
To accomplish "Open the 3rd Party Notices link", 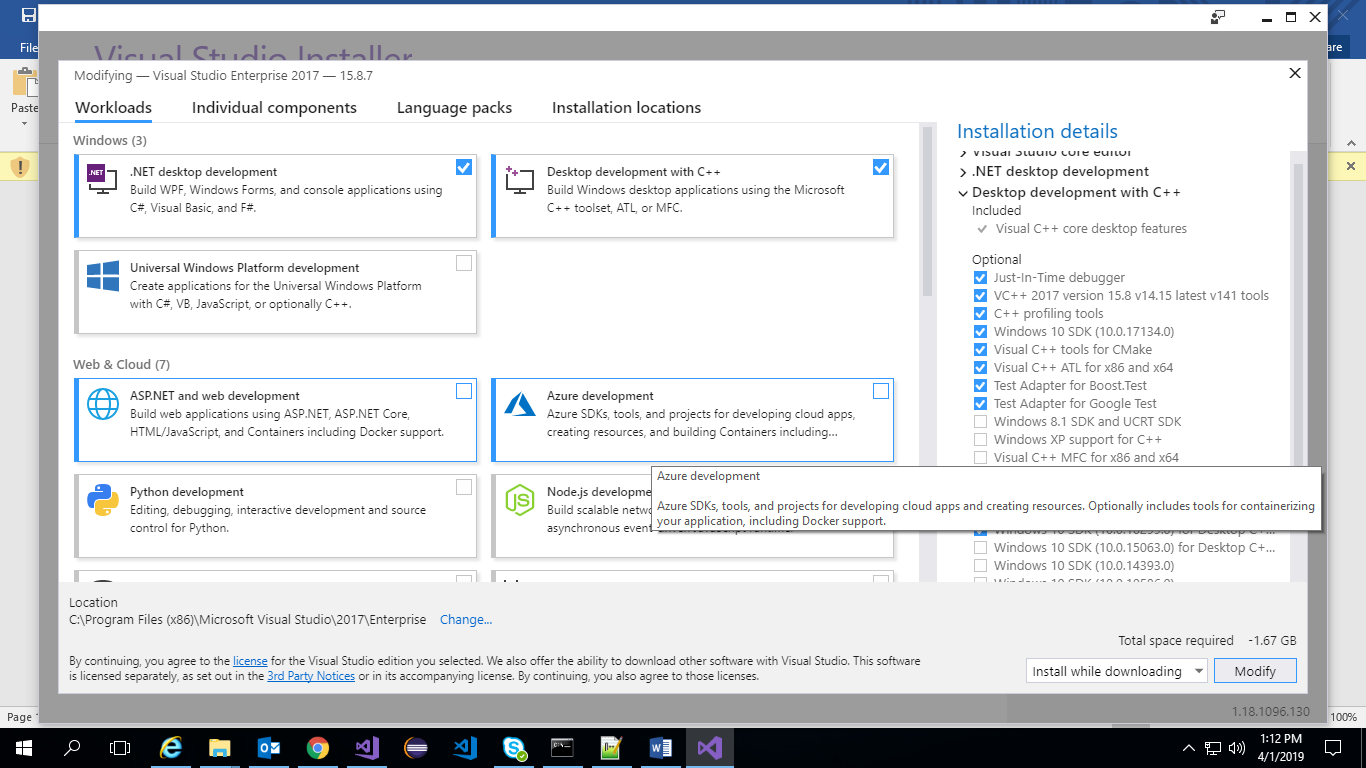I will pyautogui.click(x=311, y=676).
